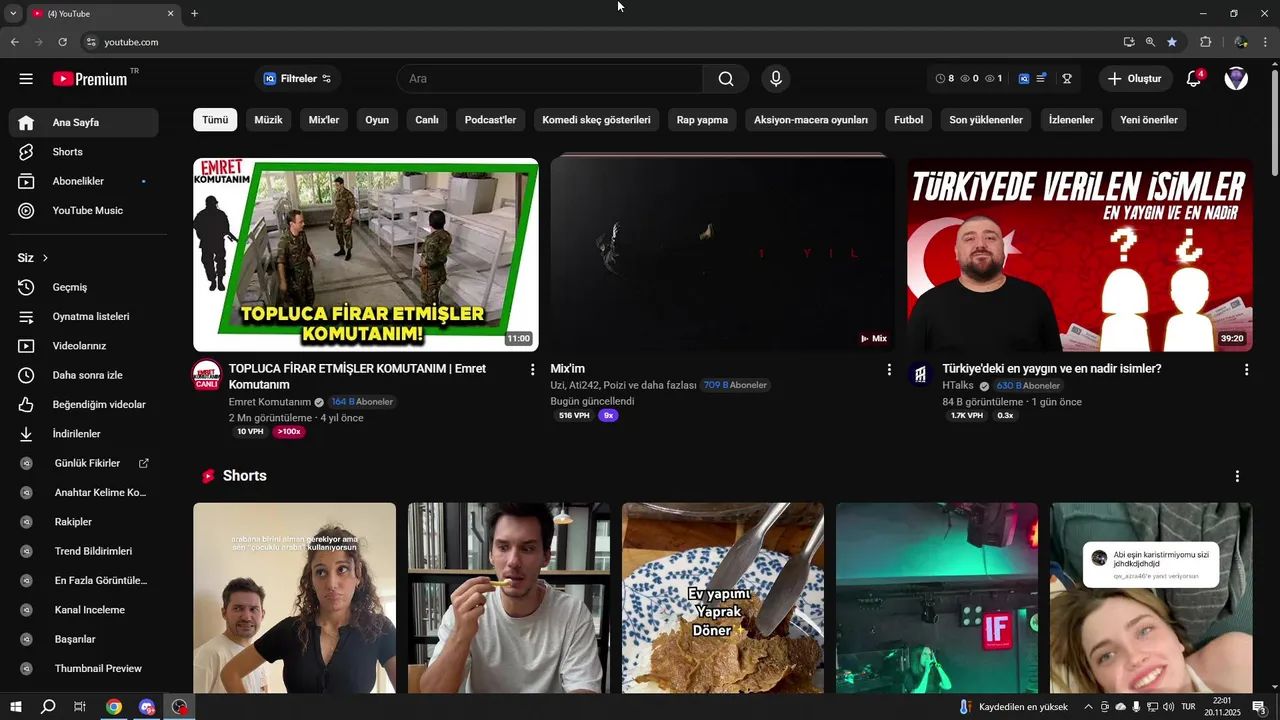Screen dimensions: 1280x720
Task: Open options menu for Mix'im
Action: point(889,370)
